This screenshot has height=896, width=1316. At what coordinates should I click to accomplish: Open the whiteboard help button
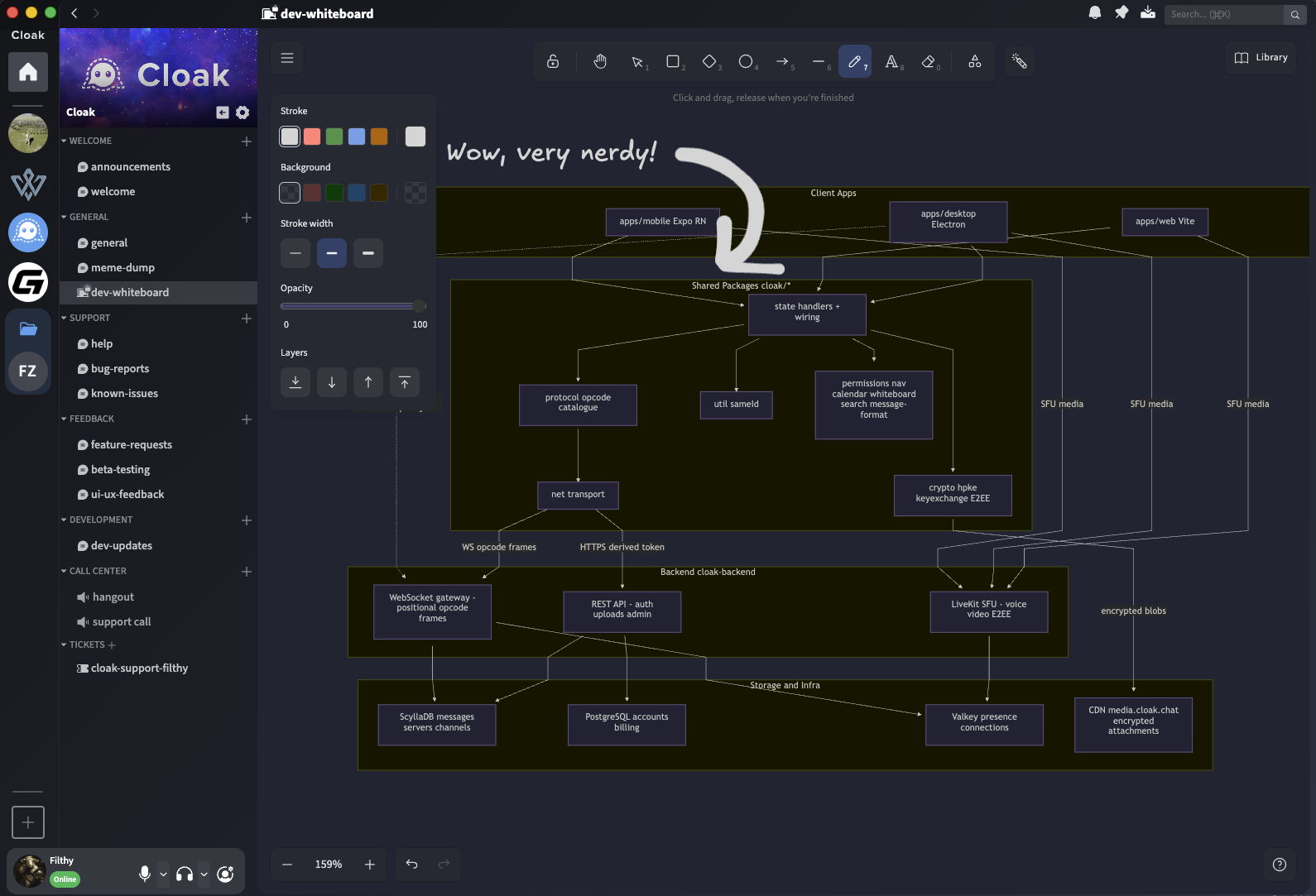pyautogui.click(x=1280, y=865)
